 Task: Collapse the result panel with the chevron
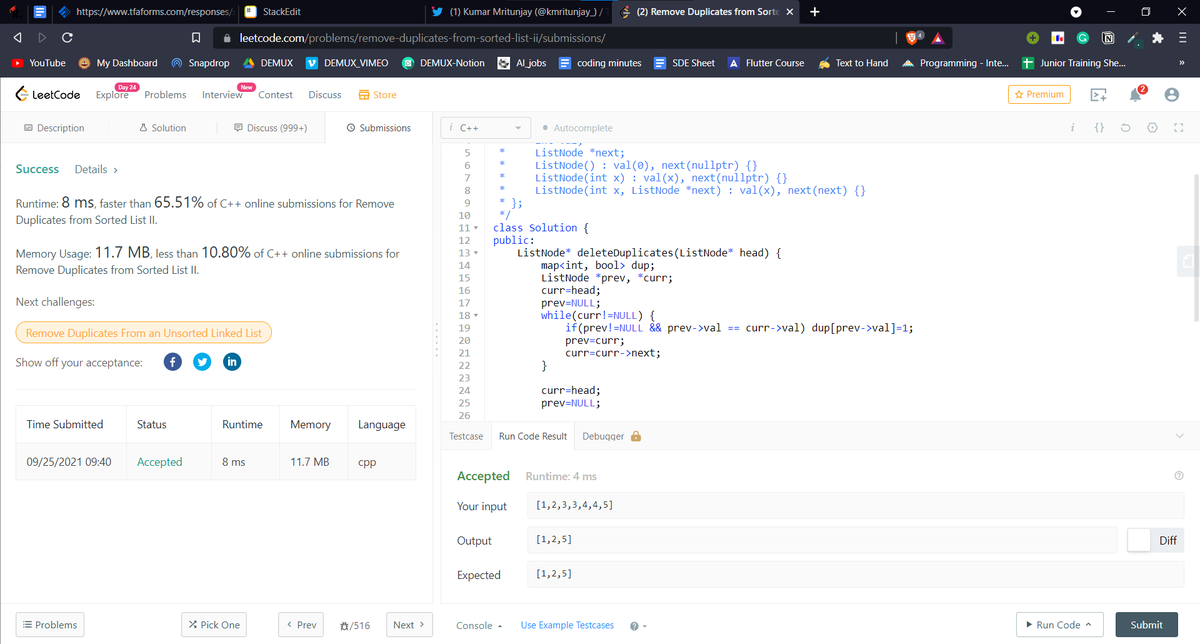coord(1179,436)
